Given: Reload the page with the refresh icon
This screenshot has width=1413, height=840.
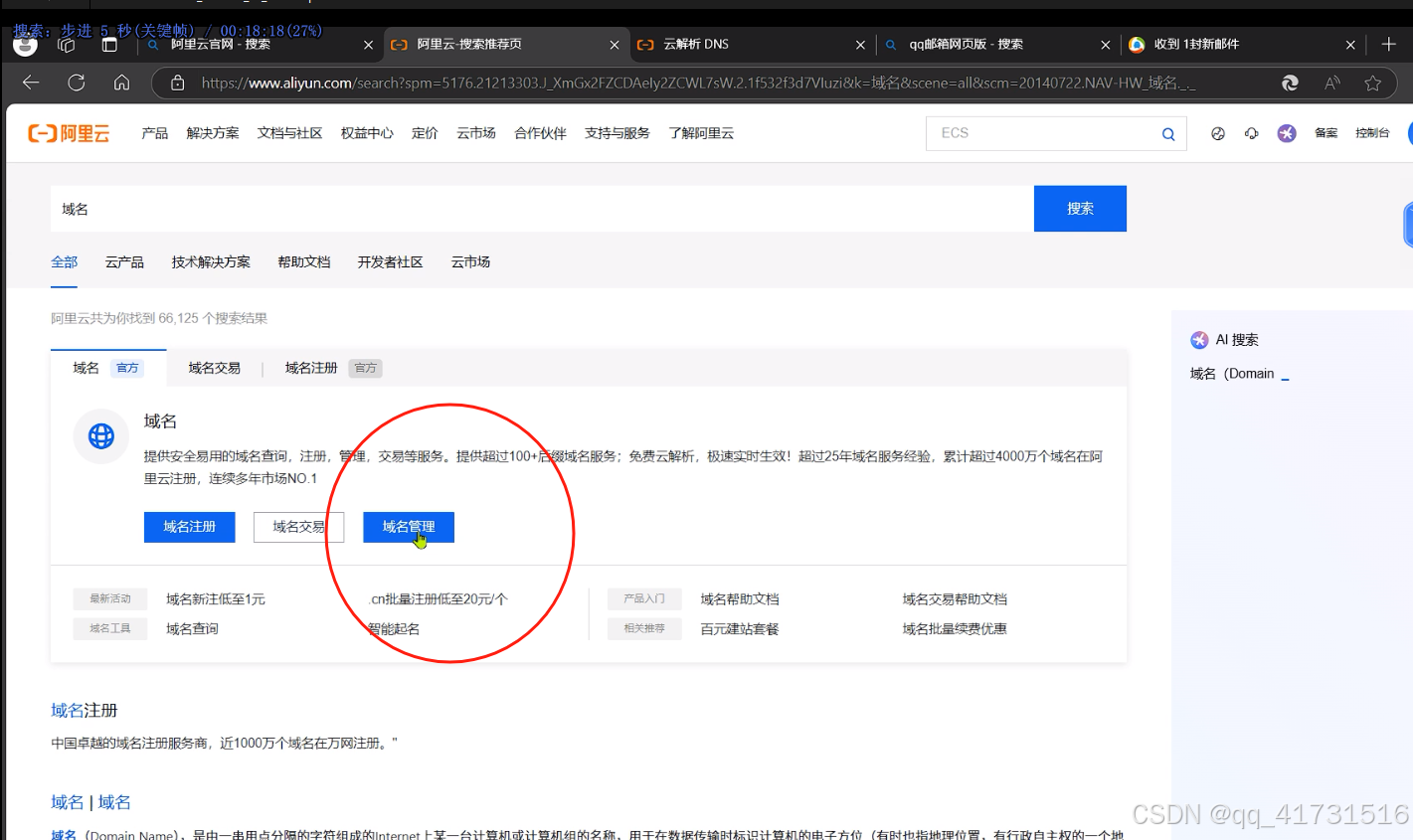Looking at the screenshot, I should pos(77,83).
